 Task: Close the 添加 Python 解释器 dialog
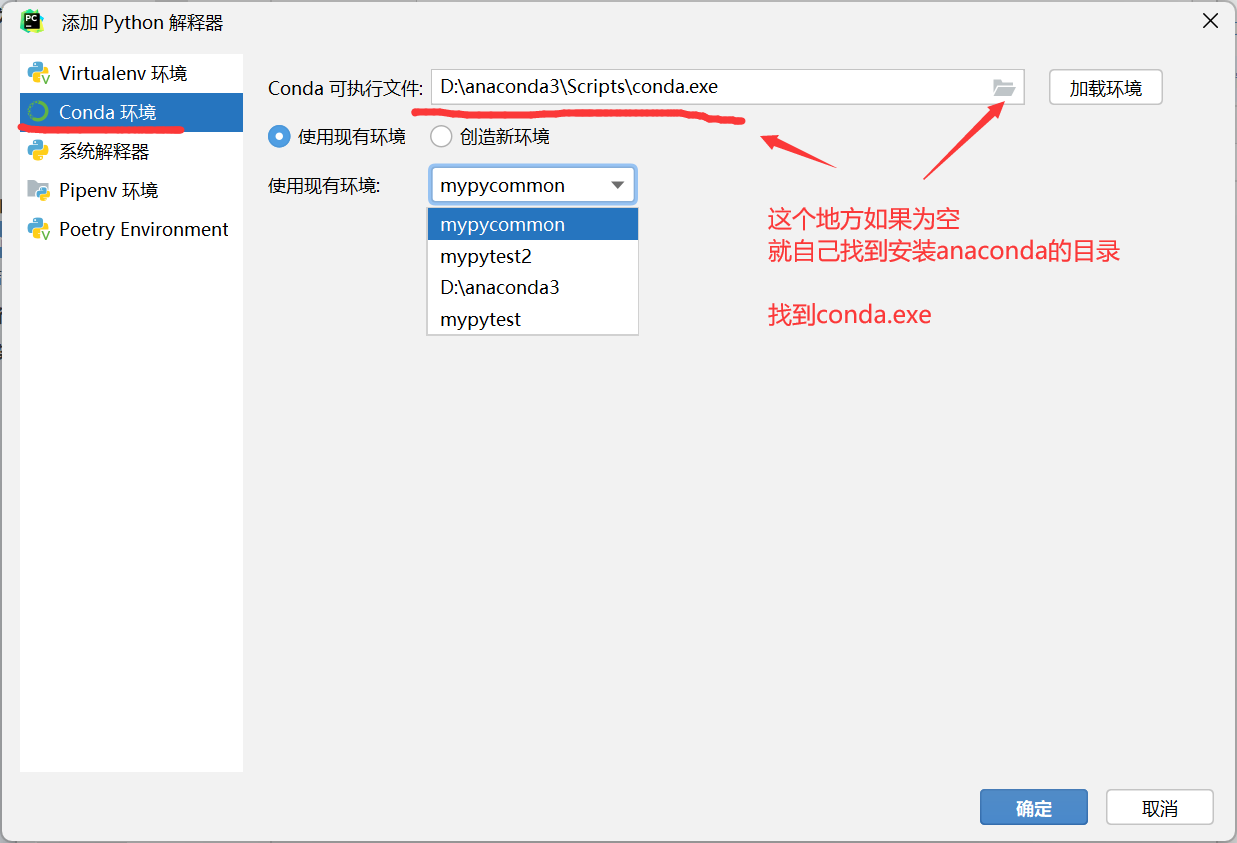tap(1211, 21)
